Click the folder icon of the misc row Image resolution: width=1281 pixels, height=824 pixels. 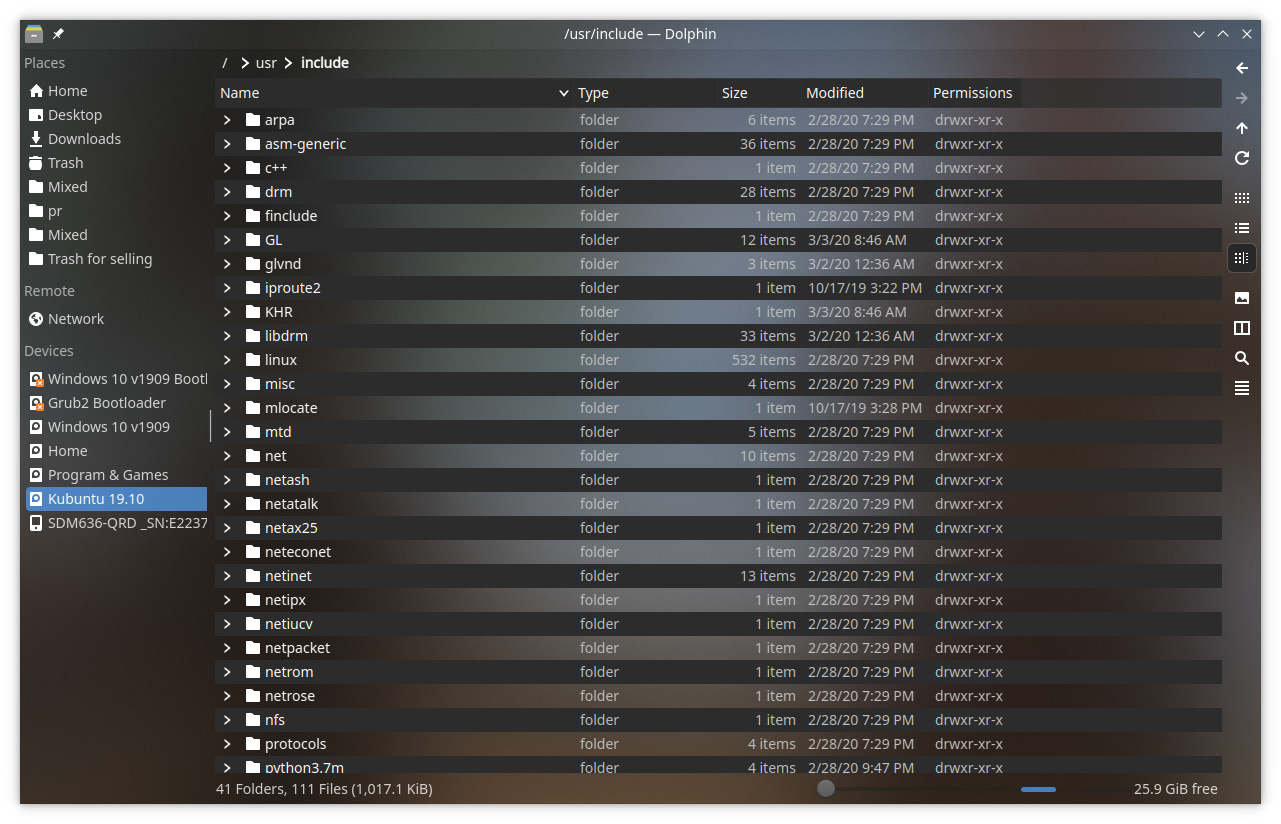point(252,384)
